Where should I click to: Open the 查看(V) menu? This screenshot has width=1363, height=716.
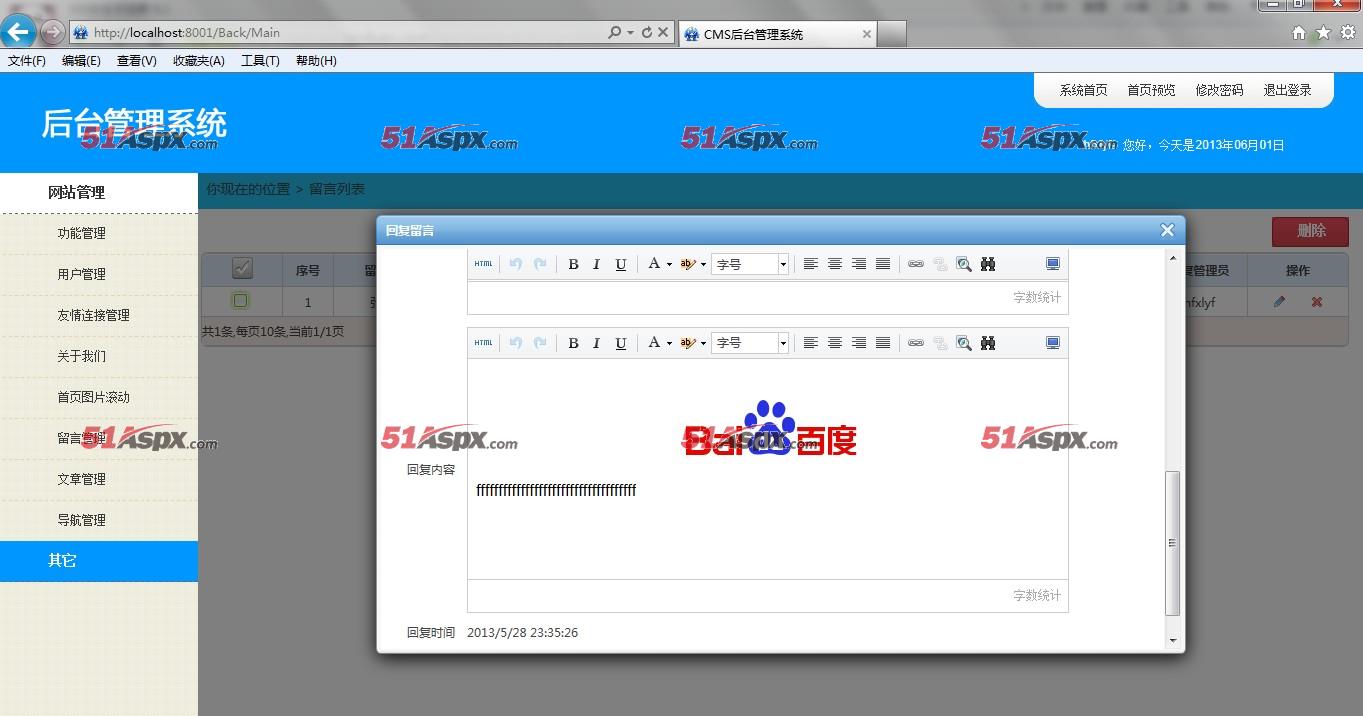tap(137, 61)
